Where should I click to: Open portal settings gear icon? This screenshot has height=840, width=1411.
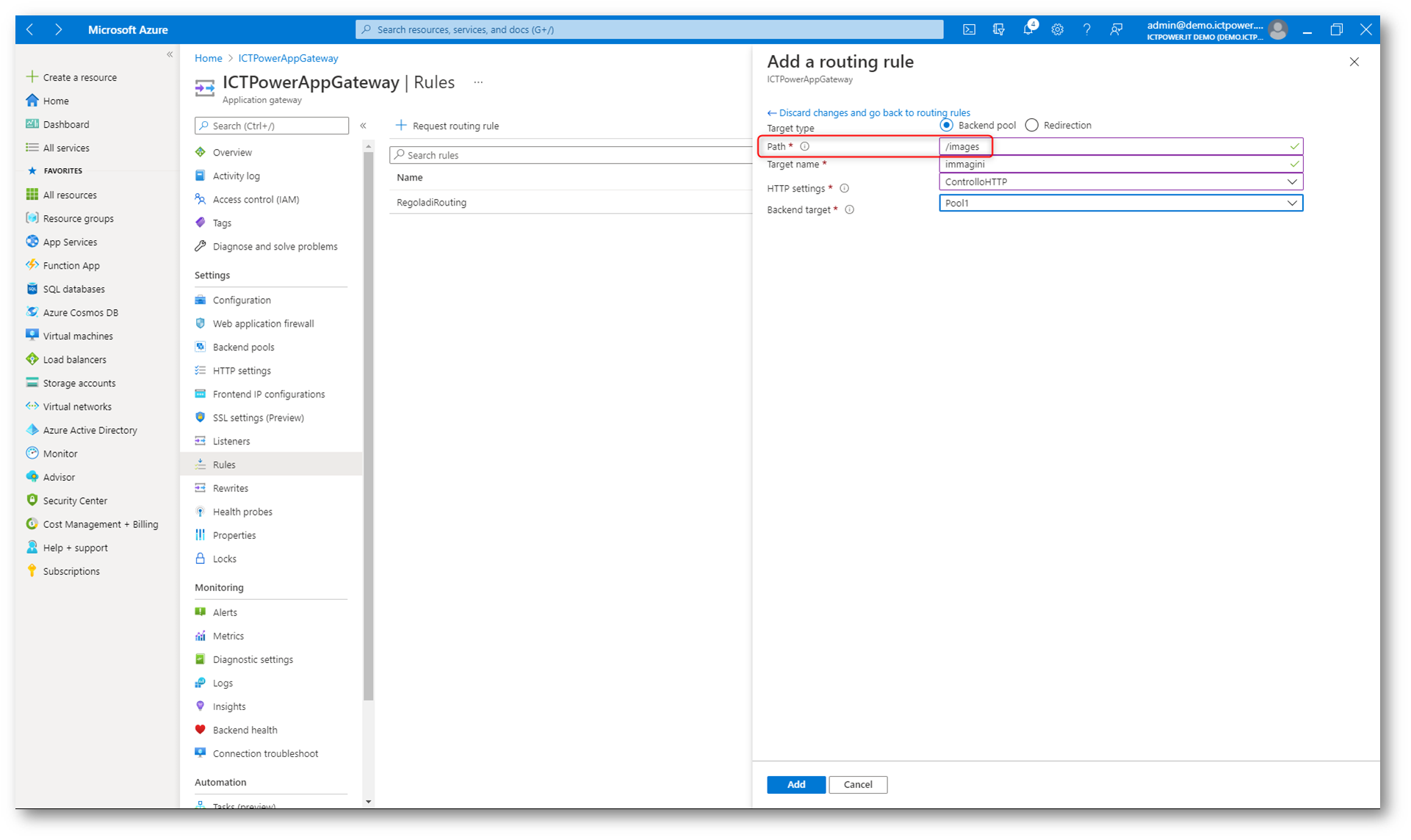click(1057, 29)
